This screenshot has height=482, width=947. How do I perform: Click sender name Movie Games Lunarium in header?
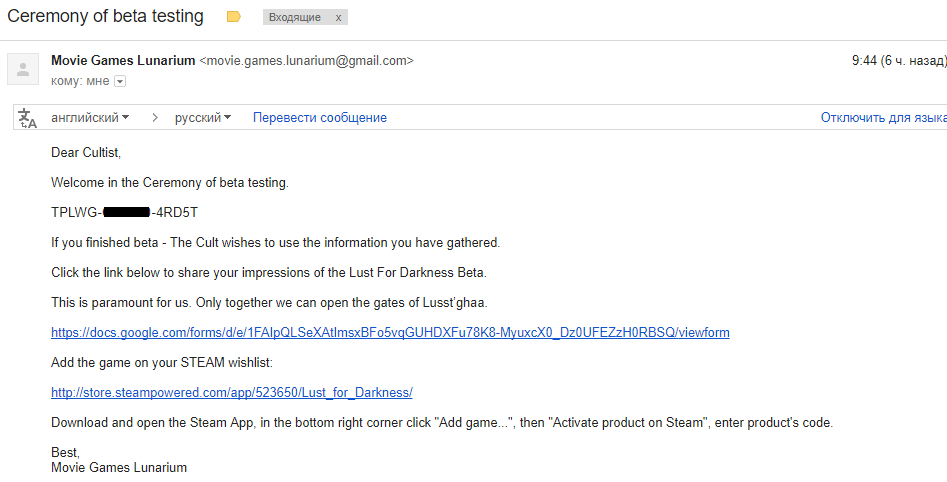click(123, 60)
